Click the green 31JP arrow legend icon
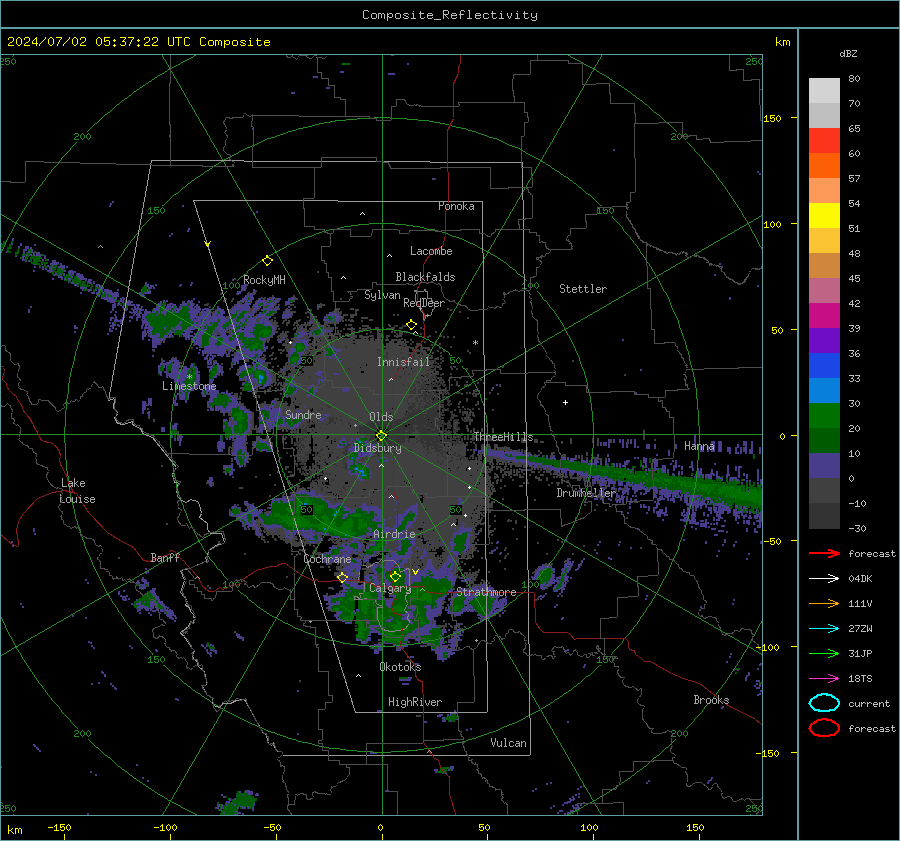900x841 pixels. pyautogui.click(x=824, y=653)
